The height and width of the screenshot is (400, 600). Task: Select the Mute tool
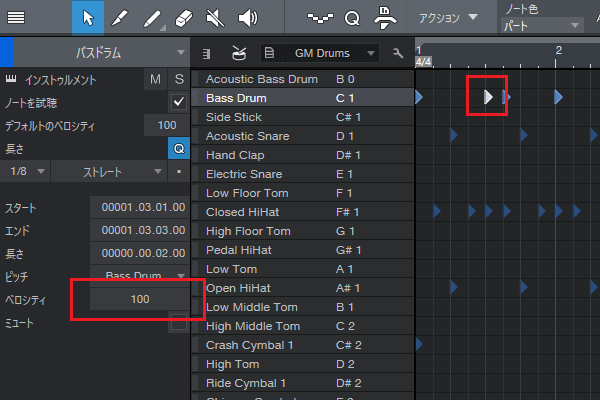coord(214,18)
